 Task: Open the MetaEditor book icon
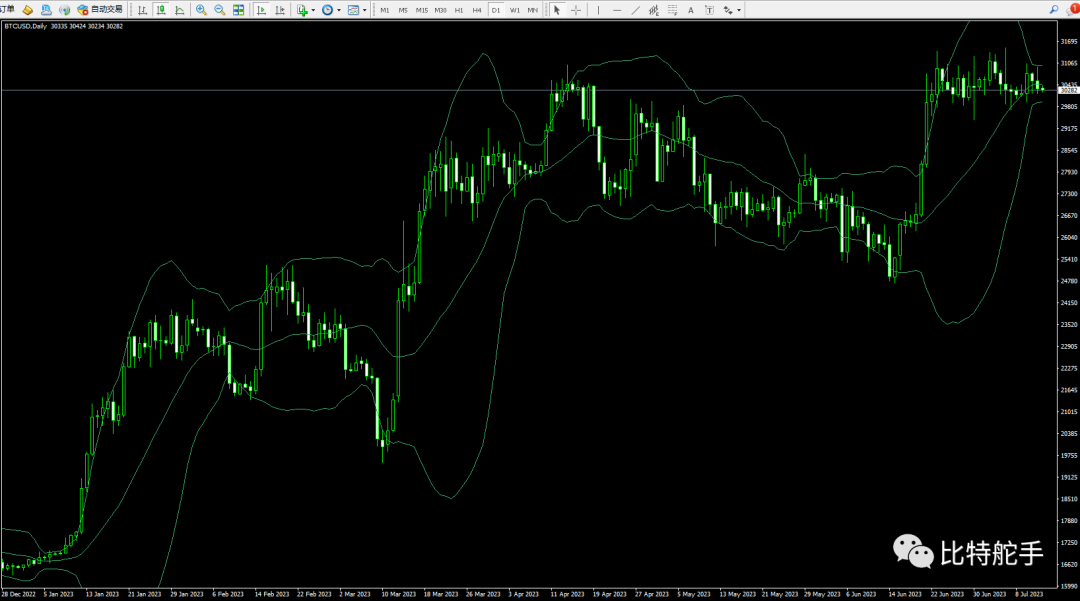(28, 10)
